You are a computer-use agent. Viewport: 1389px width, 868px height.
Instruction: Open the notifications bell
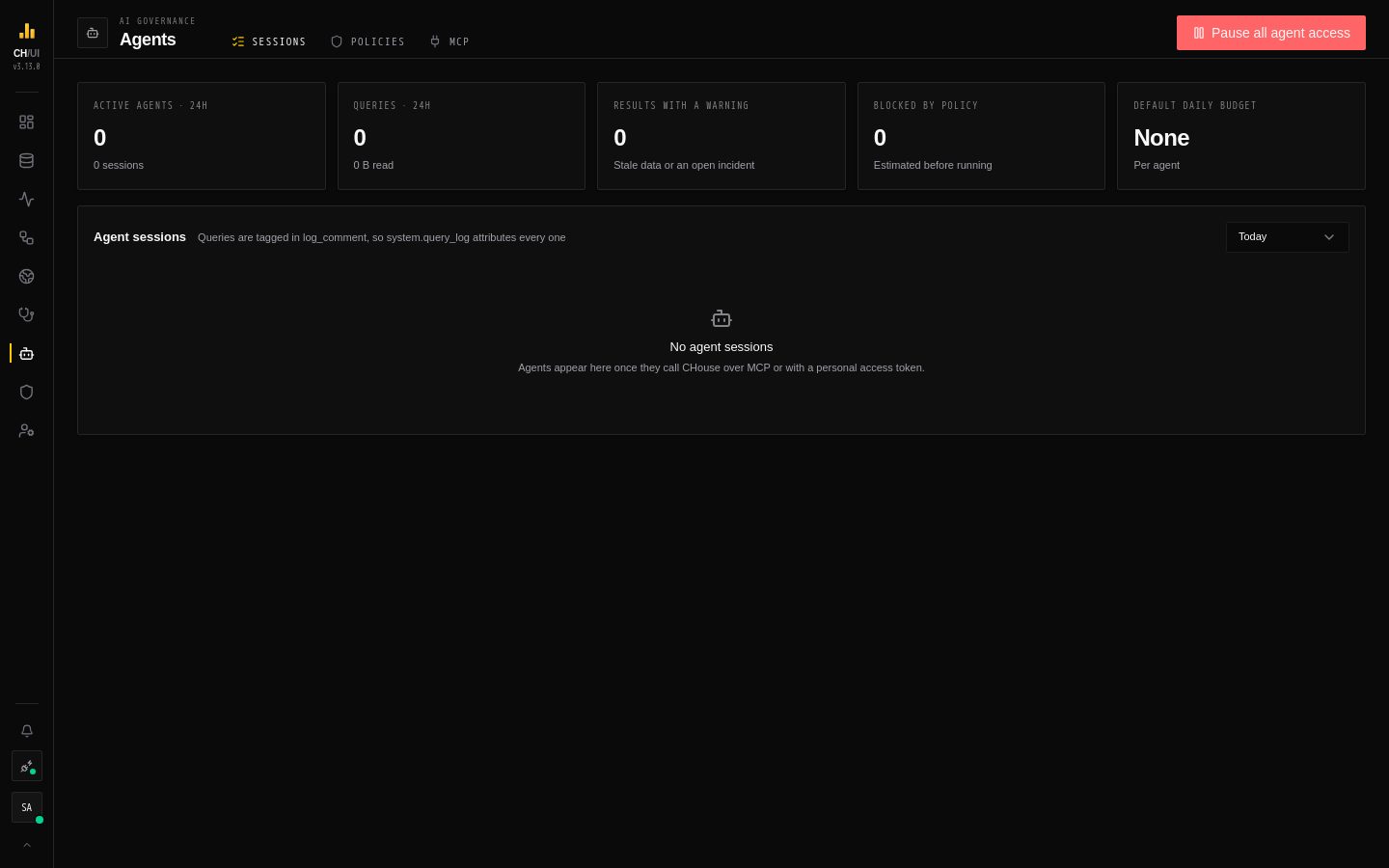tap(27, 731)
